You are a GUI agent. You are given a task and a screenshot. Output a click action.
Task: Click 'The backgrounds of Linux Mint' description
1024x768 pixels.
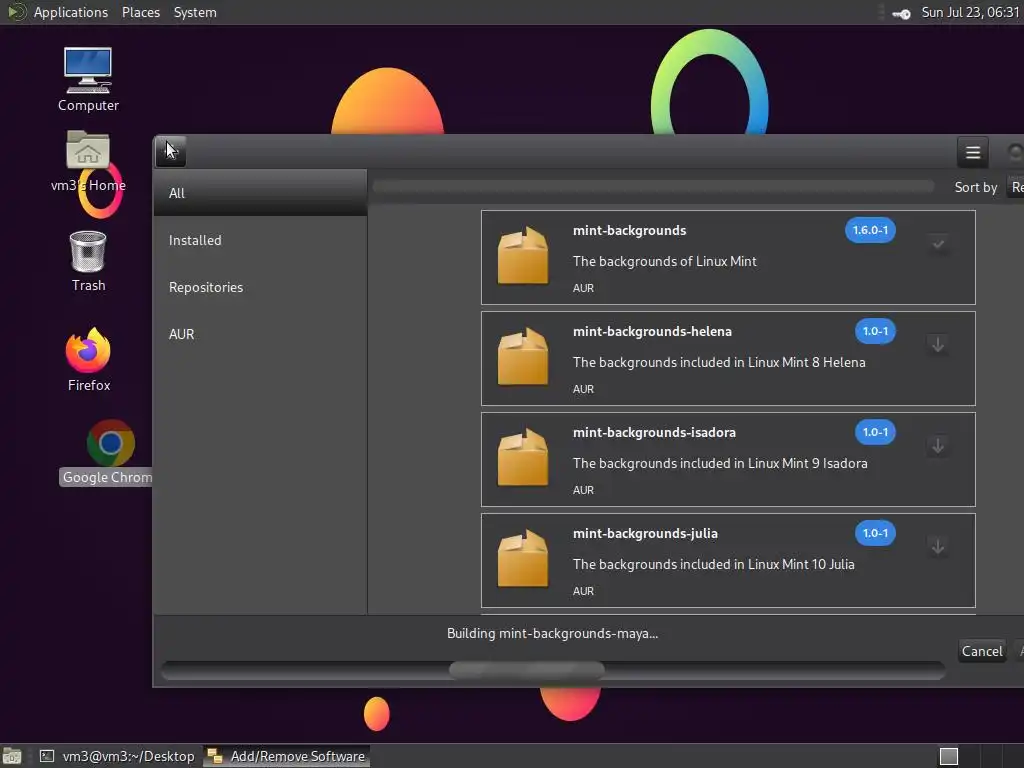tap(665, 261)
